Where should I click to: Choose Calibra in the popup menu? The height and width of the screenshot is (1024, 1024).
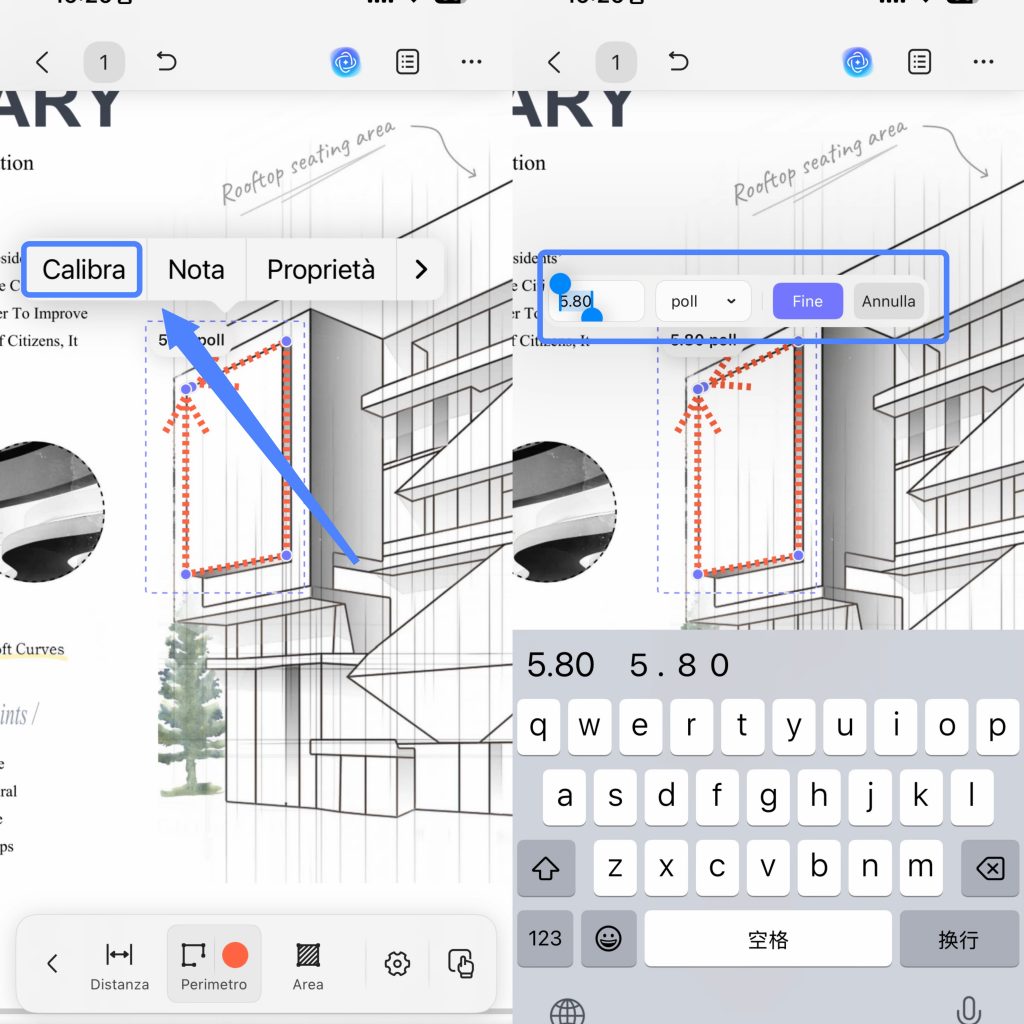(83, 270)
